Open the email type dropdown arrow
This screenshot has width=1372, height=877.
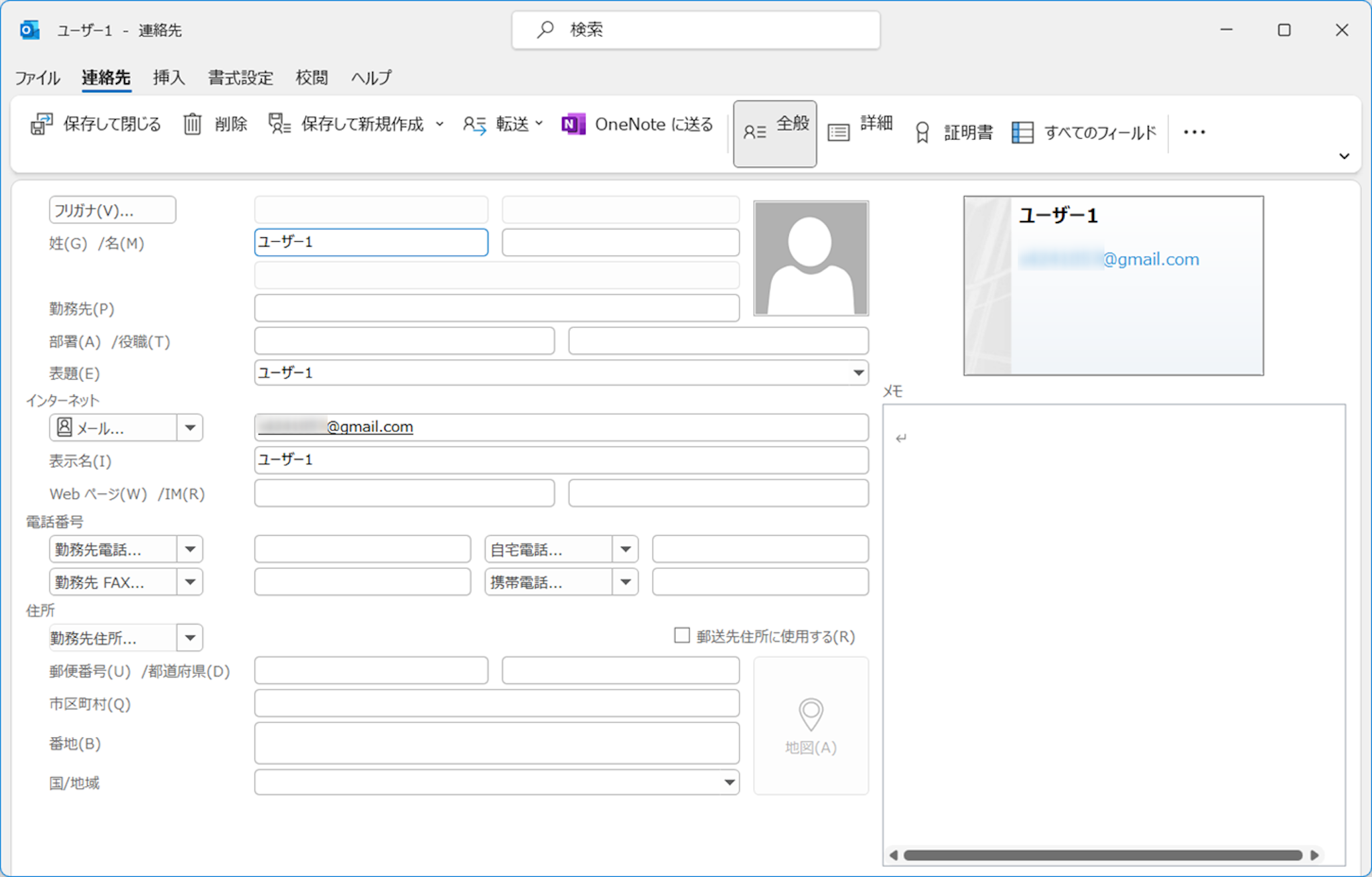click(x=190, y=428)
